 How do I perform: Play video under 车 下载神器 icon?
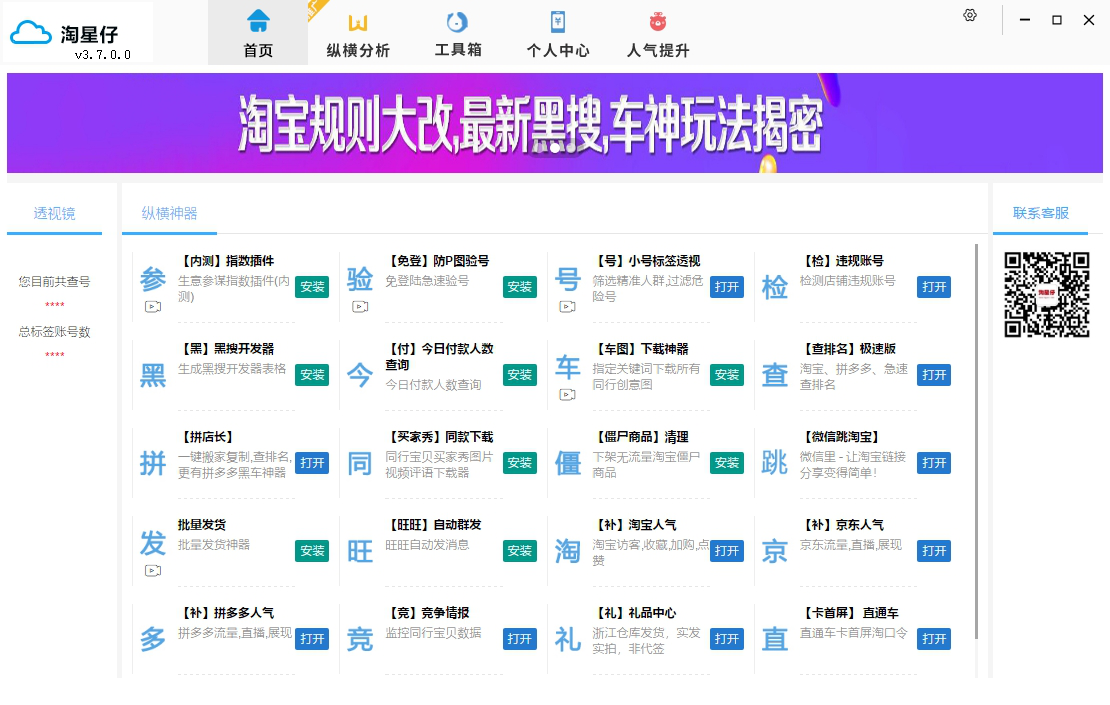(568, 395)
